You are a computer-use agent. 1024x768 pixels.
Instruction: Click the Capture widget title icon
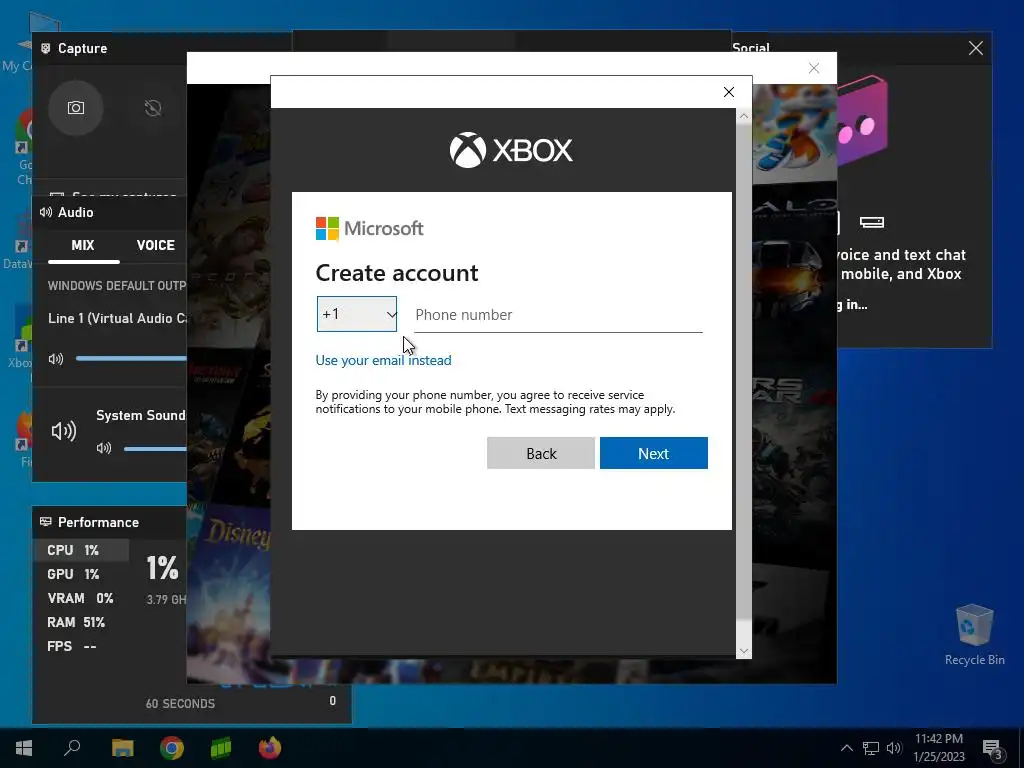tap(46, 48)
